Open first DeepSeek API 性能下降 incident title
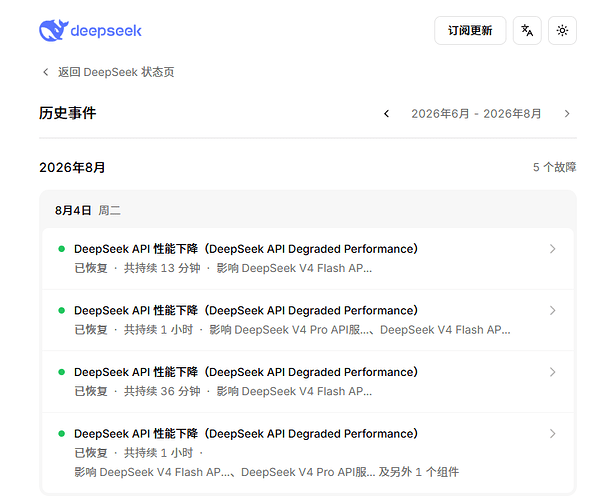This screenshot has width=592, height=500. point(246,249)
